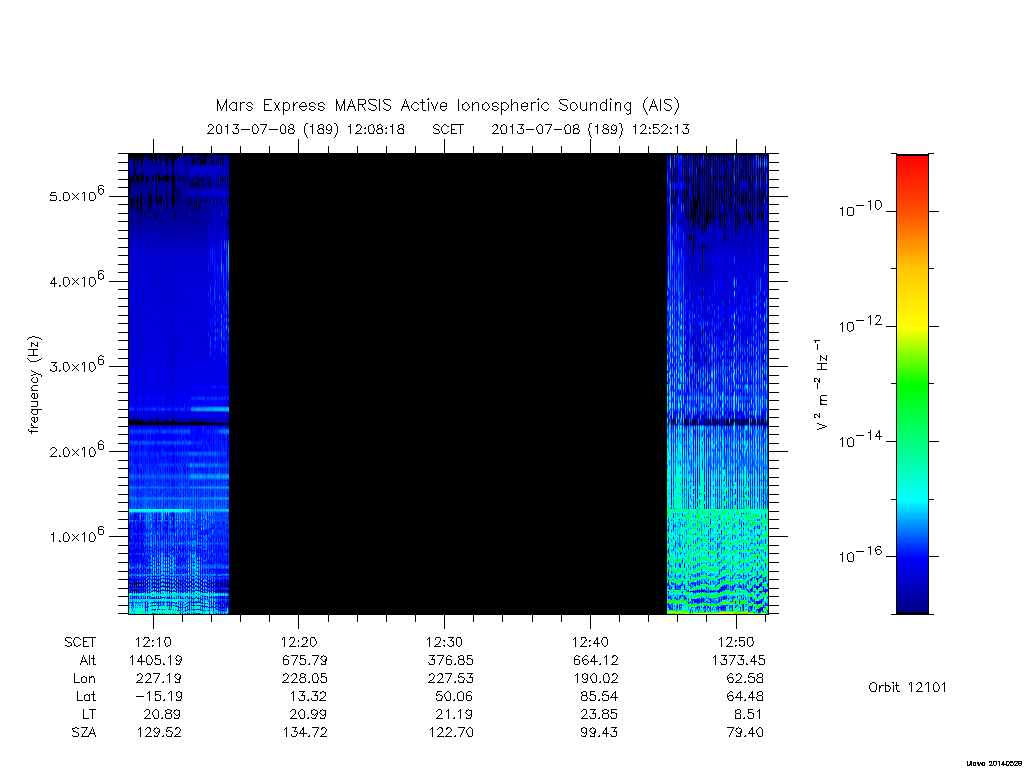The image size is (1024, 768).
Task: Click the red top of the color bar
Action: 912,169
